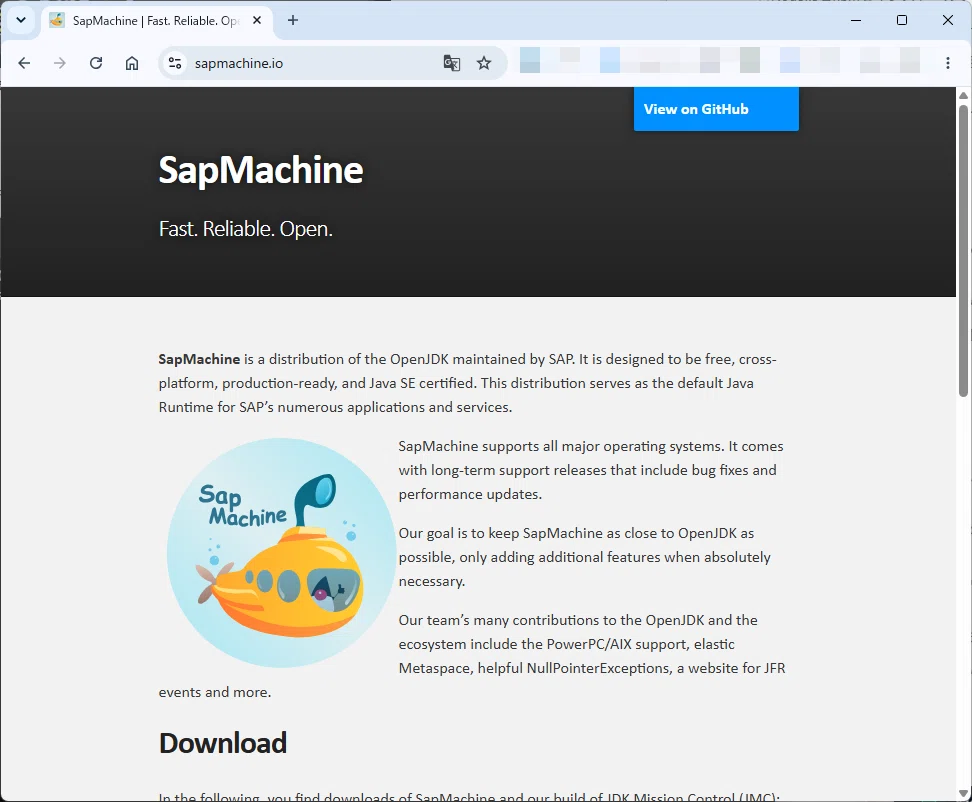Reload the sapmachine.io page
The width and height of the screenshot is (972, 802).
click(x=95, y=63)
